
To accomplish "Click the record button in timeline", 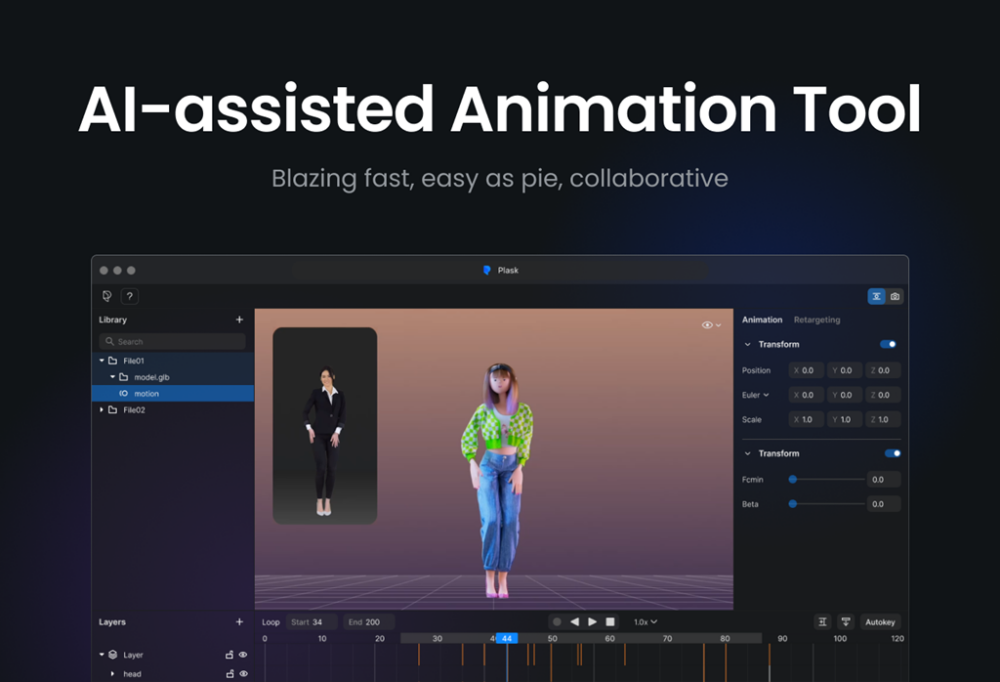I will coord(557,621).
